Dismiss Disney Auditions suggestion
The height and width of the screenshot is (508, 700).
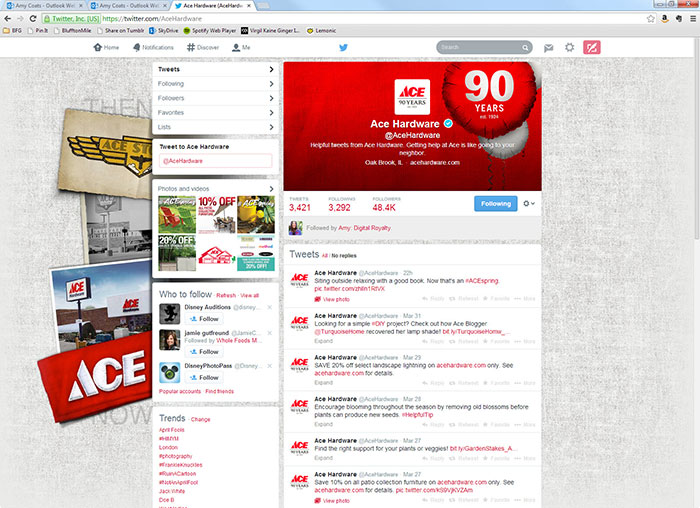click(x=270, y=307)
